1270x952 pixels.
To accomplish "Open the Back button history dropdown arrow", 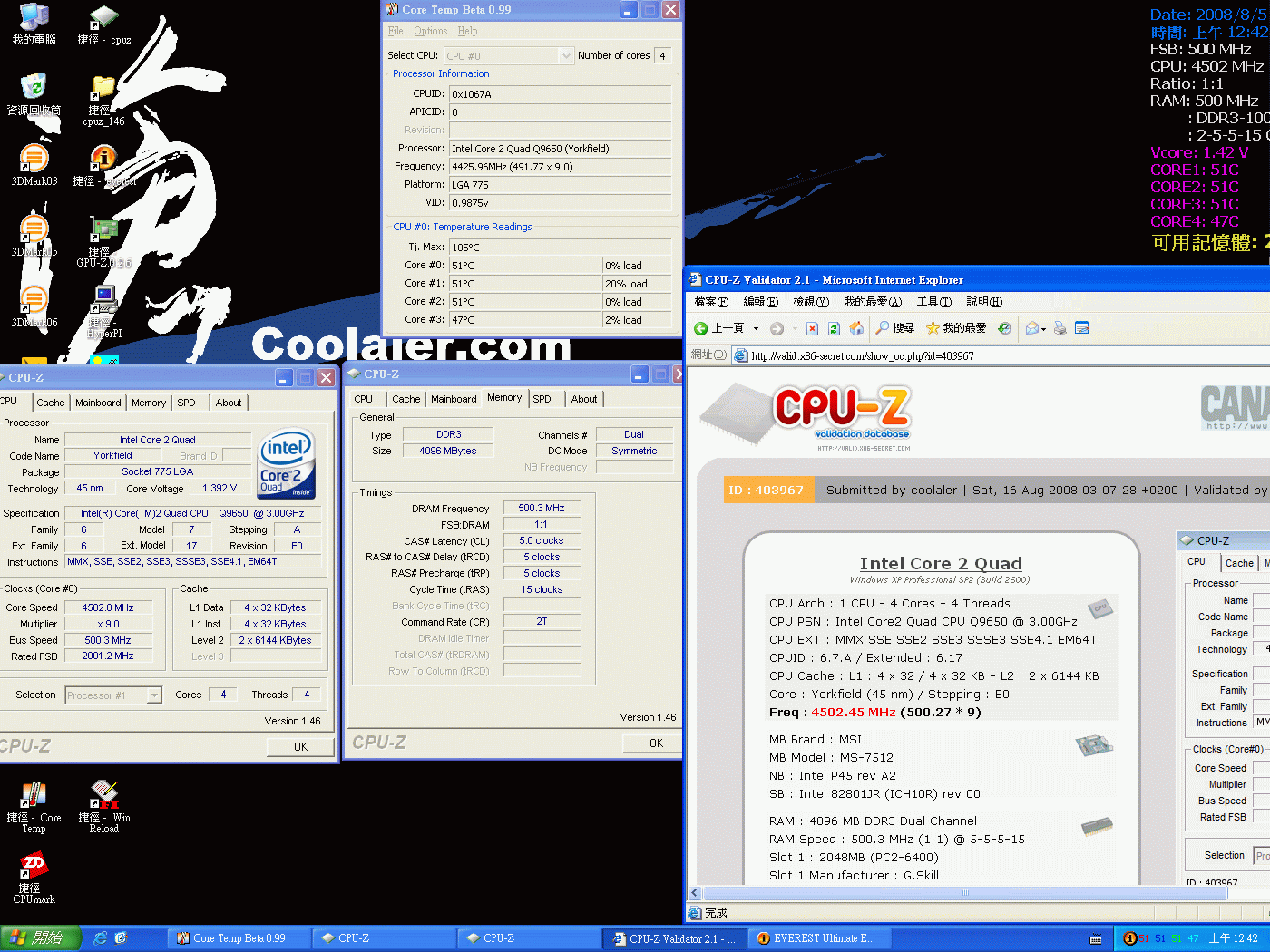I will coord(756,328).
